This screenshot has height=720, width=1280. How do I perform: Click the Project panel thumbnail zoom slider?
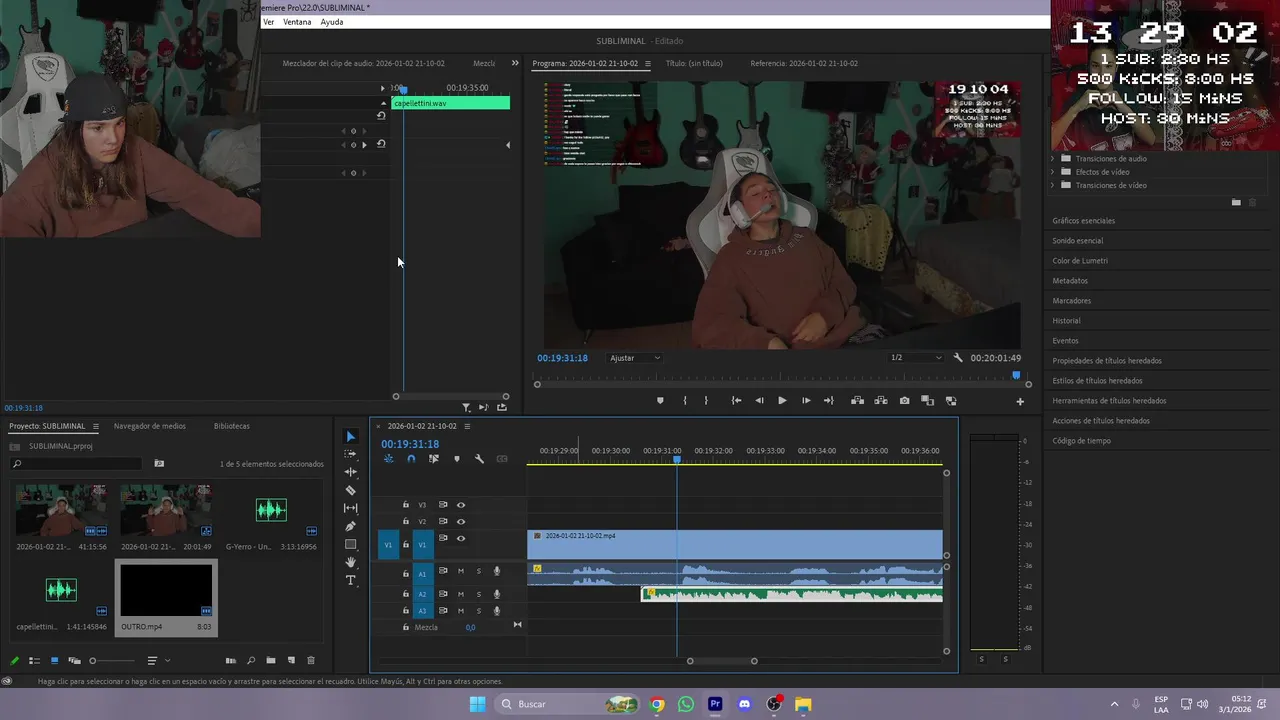pyautogui.click(x=93, y=660)
